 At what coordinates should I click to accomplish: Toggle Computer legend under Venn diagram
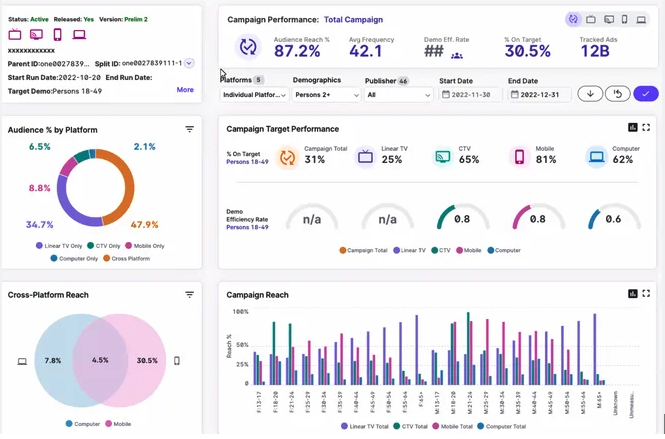pos(83,424)
